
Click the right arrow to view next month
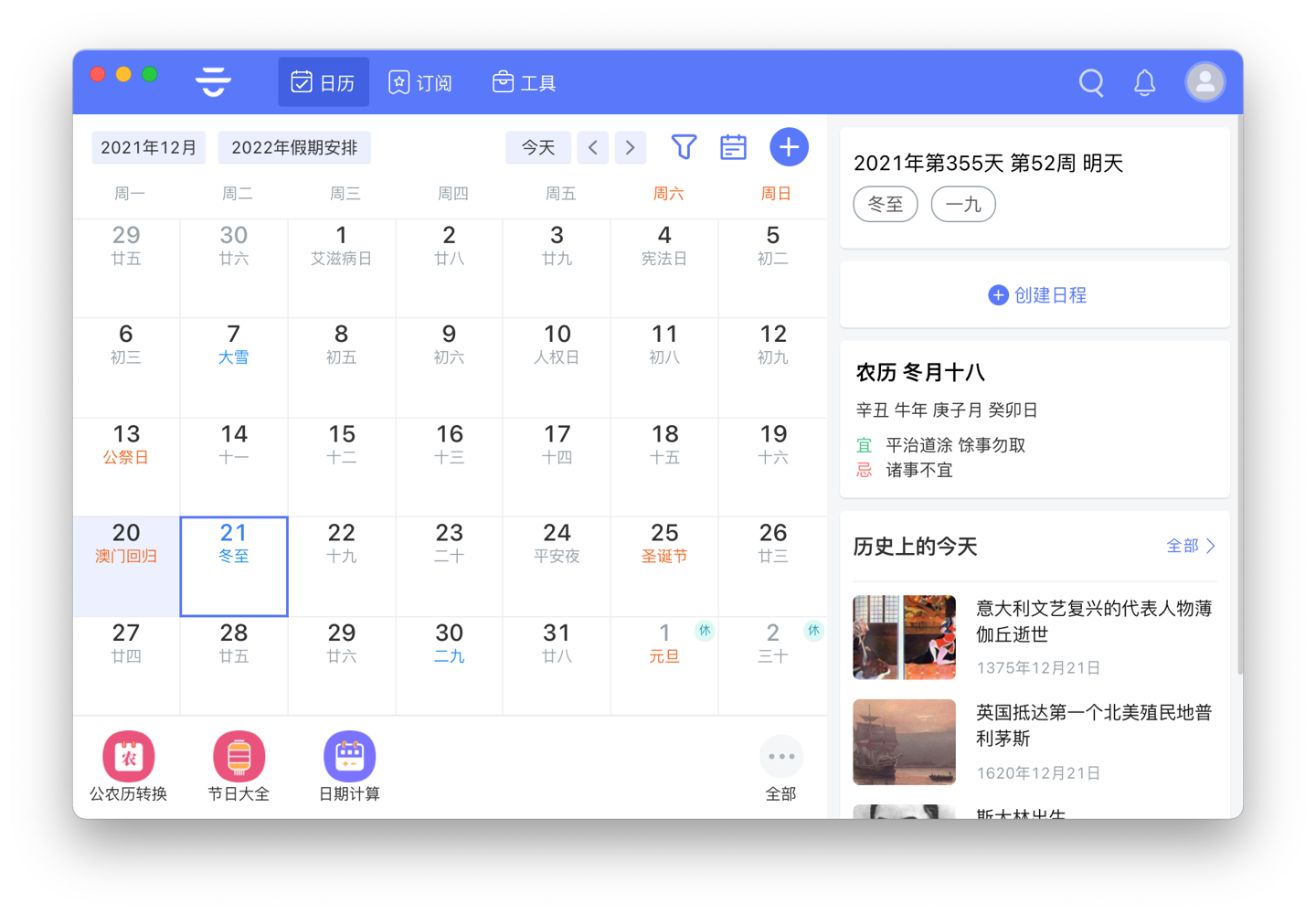point(630,146)
